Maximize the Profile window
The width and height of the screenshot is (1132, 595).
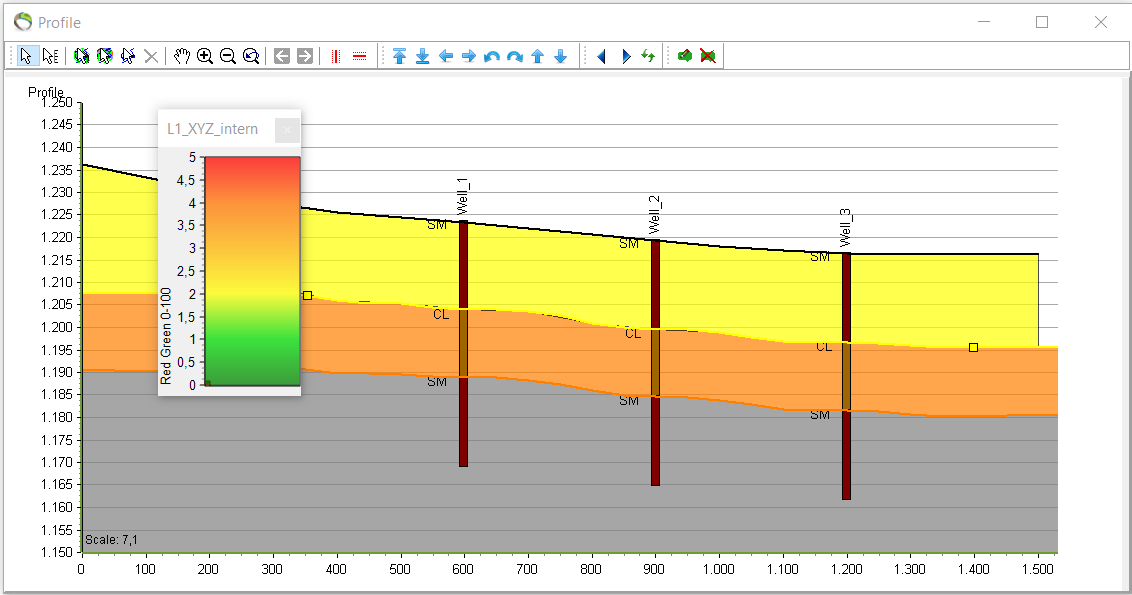pyautogui.click(x=1042, y=22)
